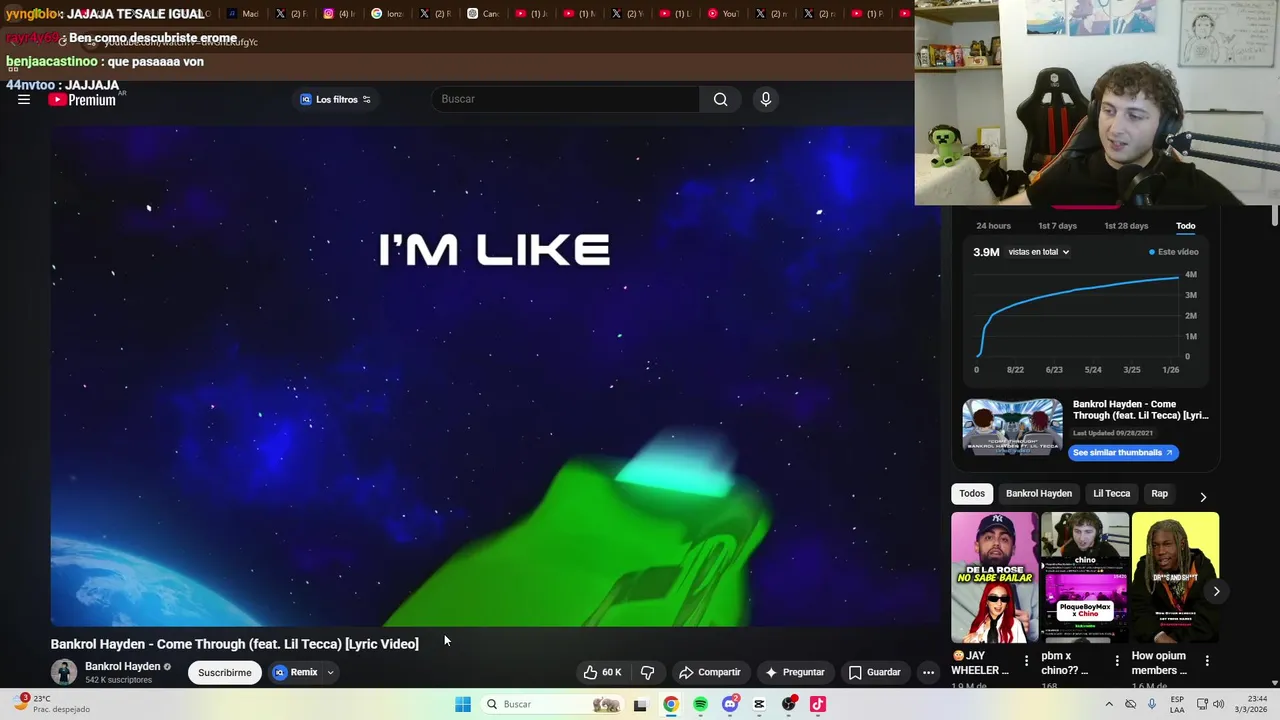This screenshot has height=720, width=1280.
Task: Open Google Chrome from taskbar
Action: tap(671, 704)
